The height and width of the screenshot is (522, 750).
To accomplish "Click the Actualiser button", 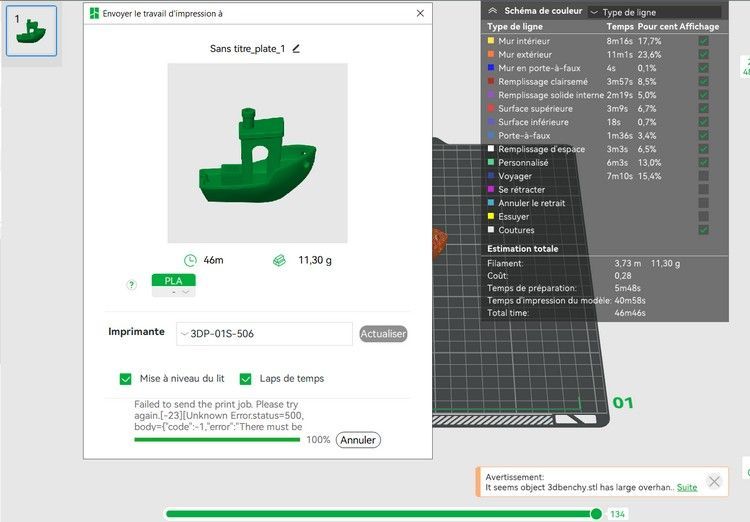I will pyautogui.click(x=383, y=334).
